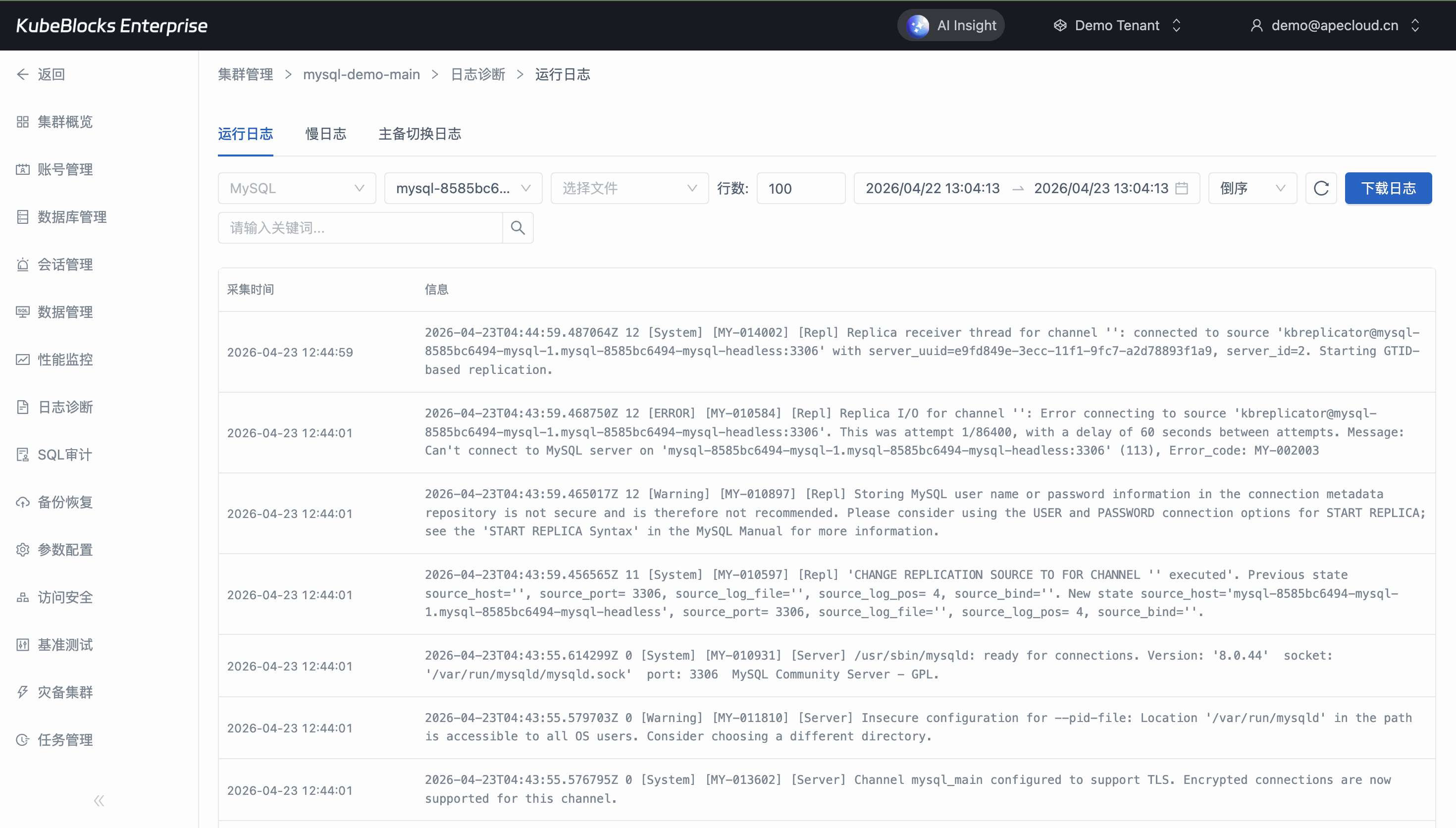Image resolution: width=1456 pixels, height=828 pixels.
Task: Open 备份恢复 sidebar item
Action: point(65,503)
